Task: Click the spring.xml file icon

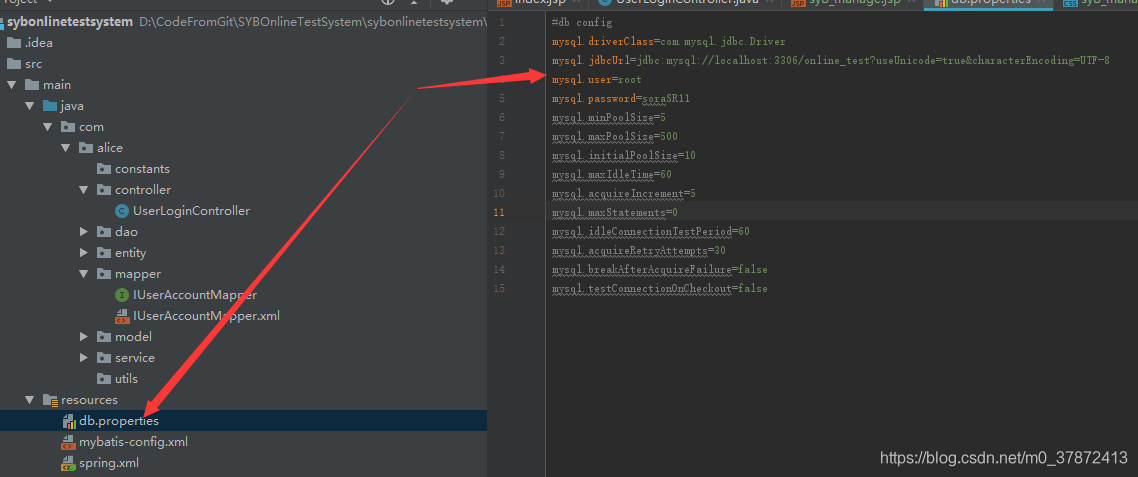Action: point(68,463)
